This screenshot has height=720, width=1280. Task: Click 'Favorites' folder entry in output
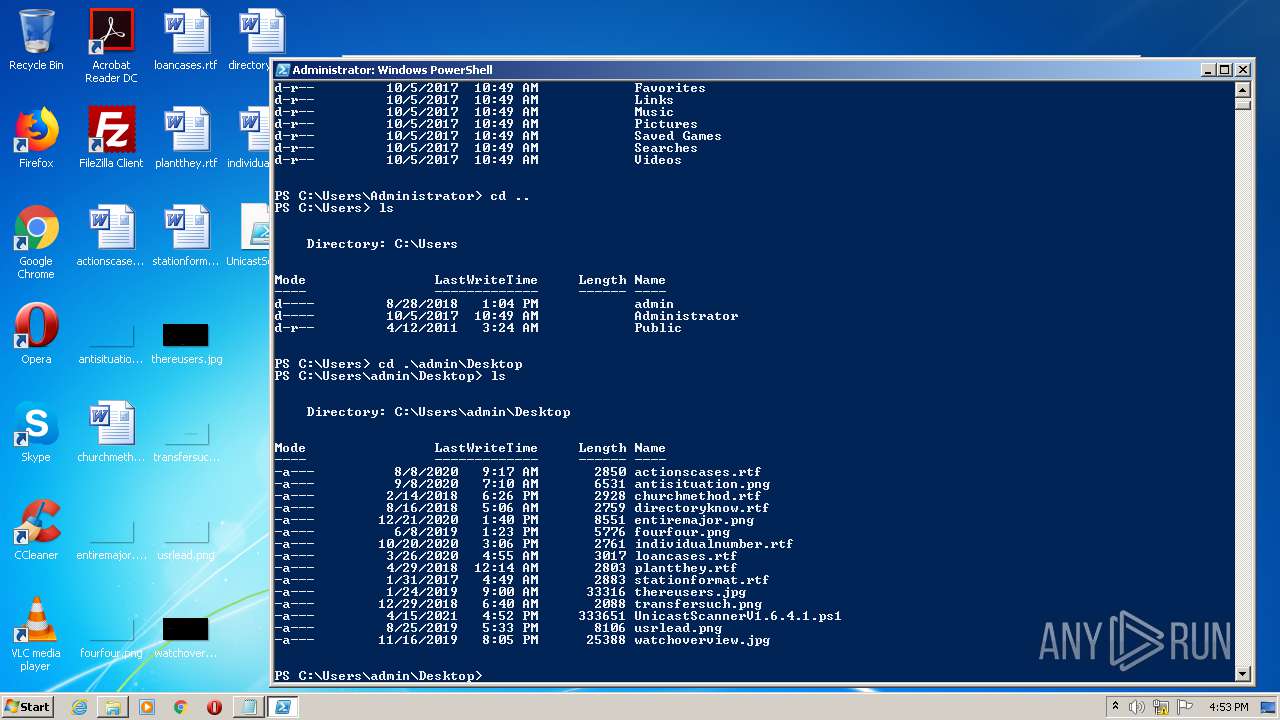pos(670,88)
